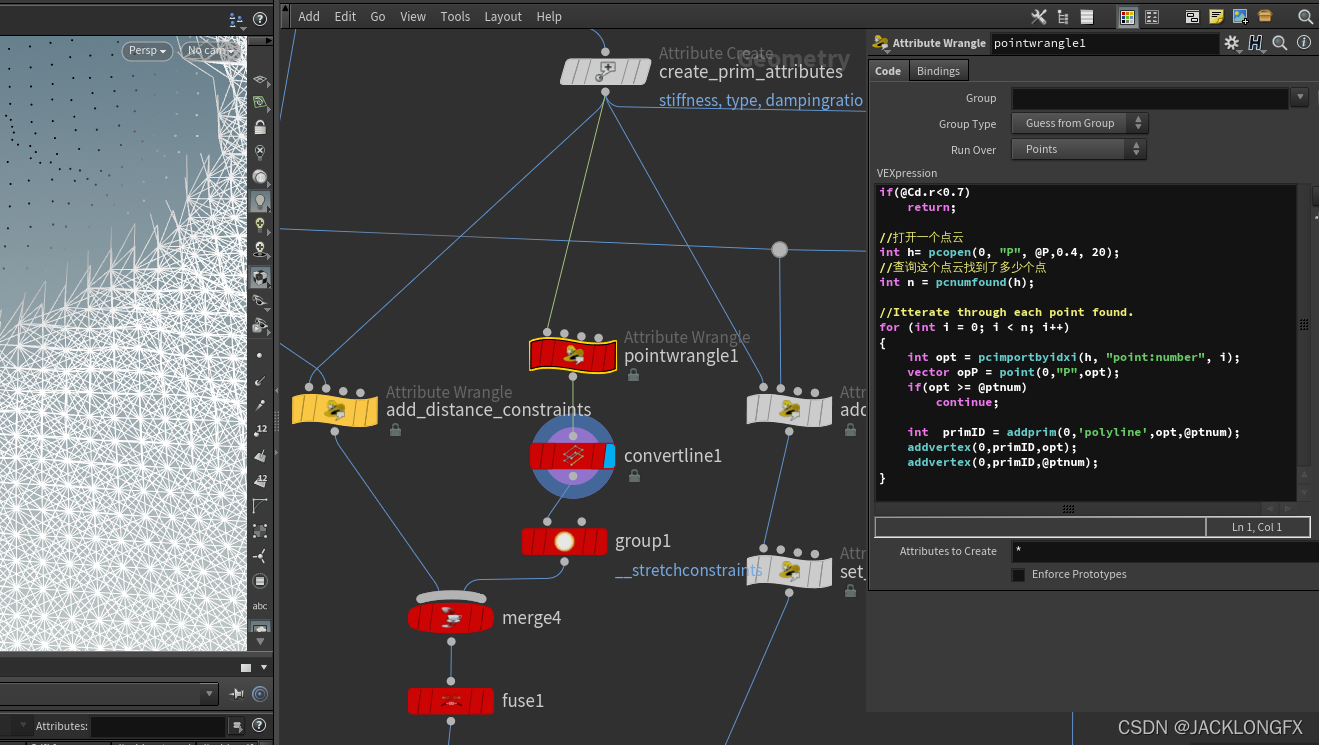Select the convertline1 node
The width and height of the screenshot is (1319, 745).
tap(573, 456)
